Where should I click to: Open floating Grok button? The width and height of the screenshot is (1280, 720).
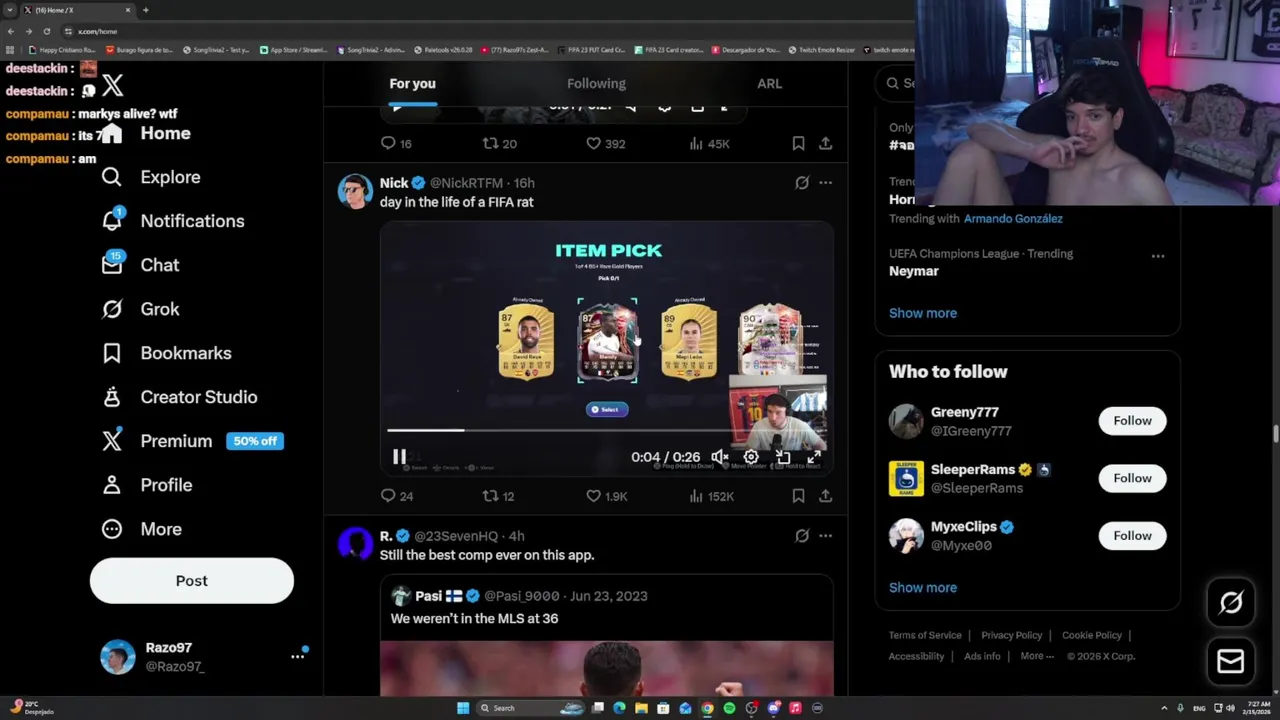(x=1231, y=602)
